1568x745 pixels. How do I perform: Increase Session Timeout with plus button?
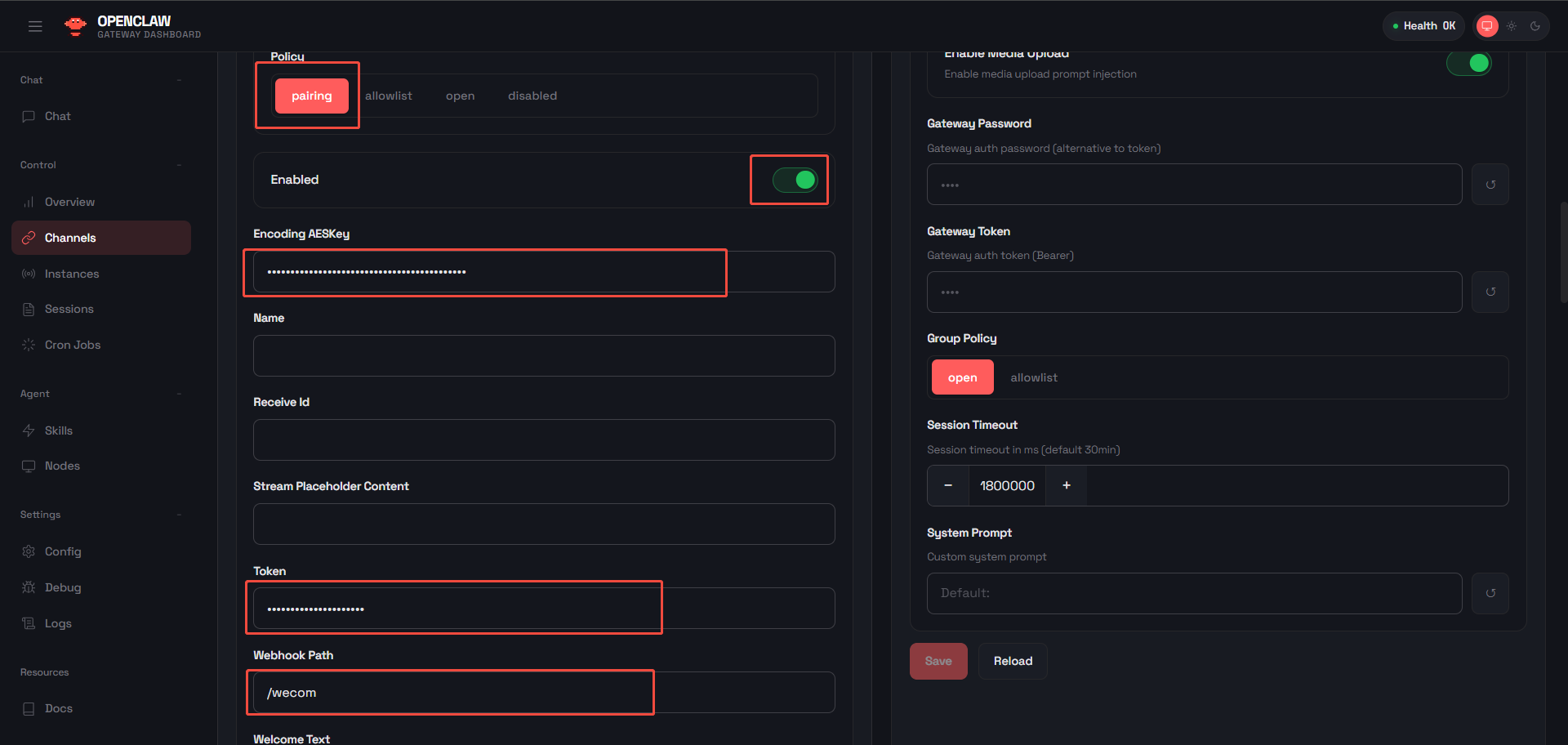(1066, 485)
